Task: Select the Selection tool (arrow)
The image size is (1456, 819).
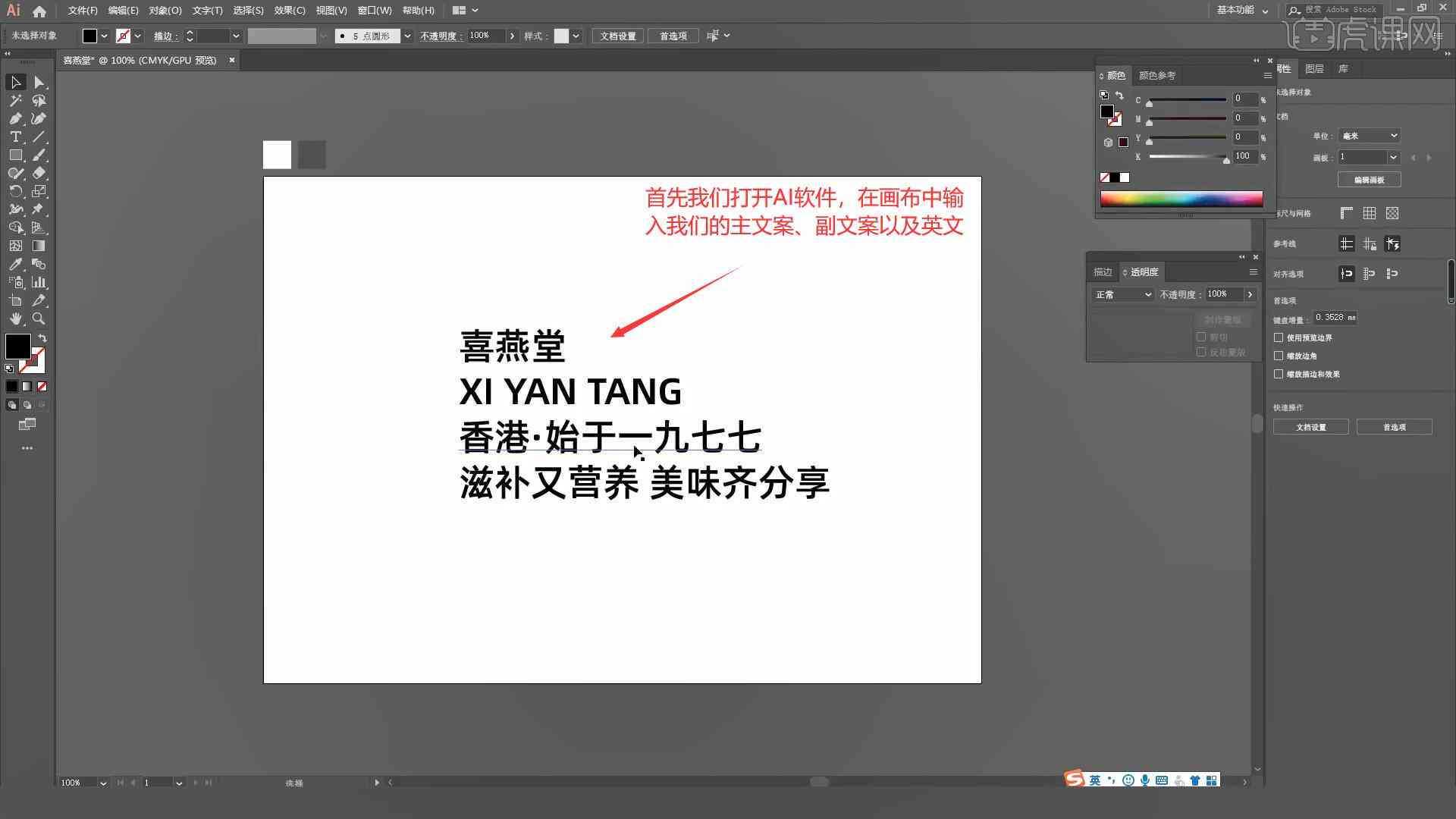Action: (15, 82)
